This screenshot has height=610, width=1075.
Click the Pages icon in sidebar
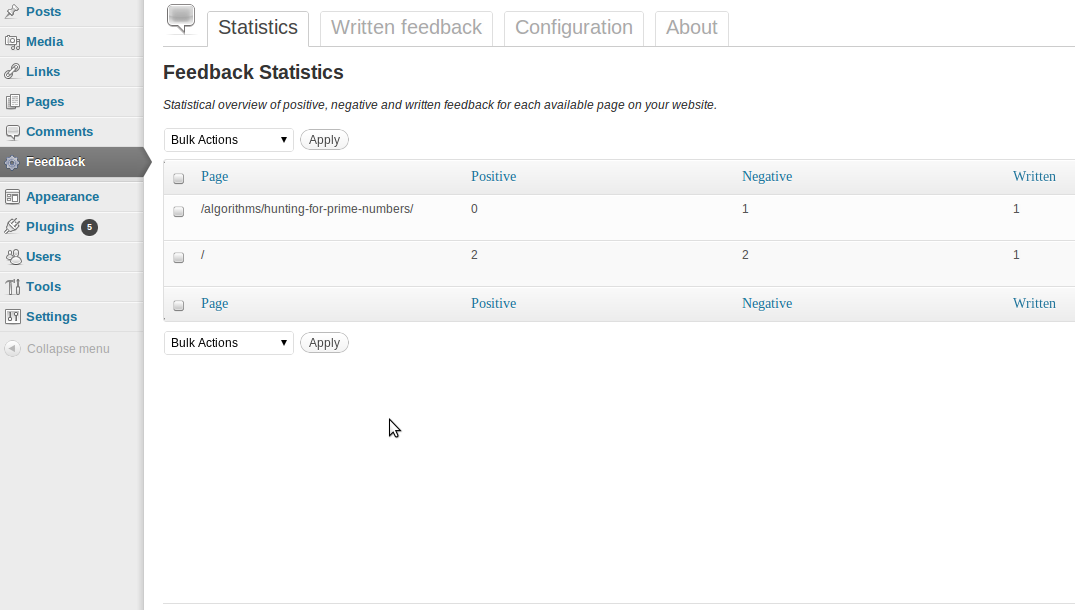tap(12, 102)
